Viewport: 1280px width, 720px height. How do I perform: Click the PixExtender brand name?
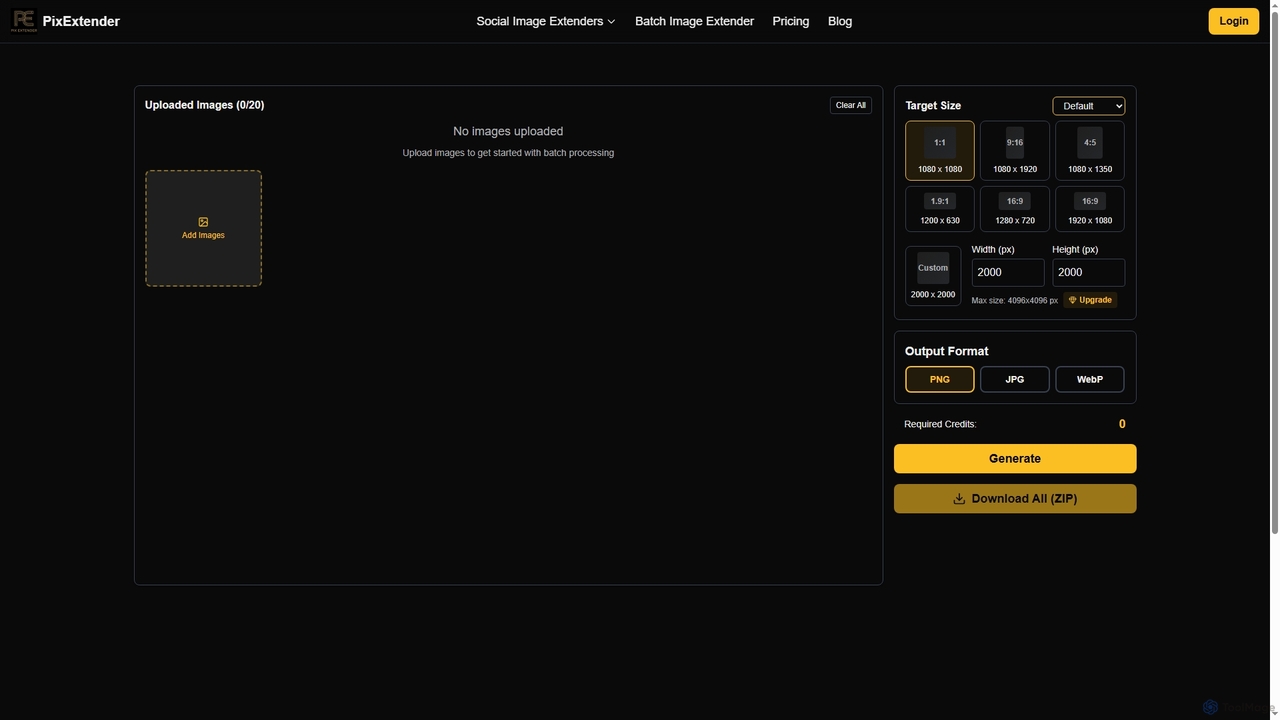pyautogui.click(x=81, y=21)
